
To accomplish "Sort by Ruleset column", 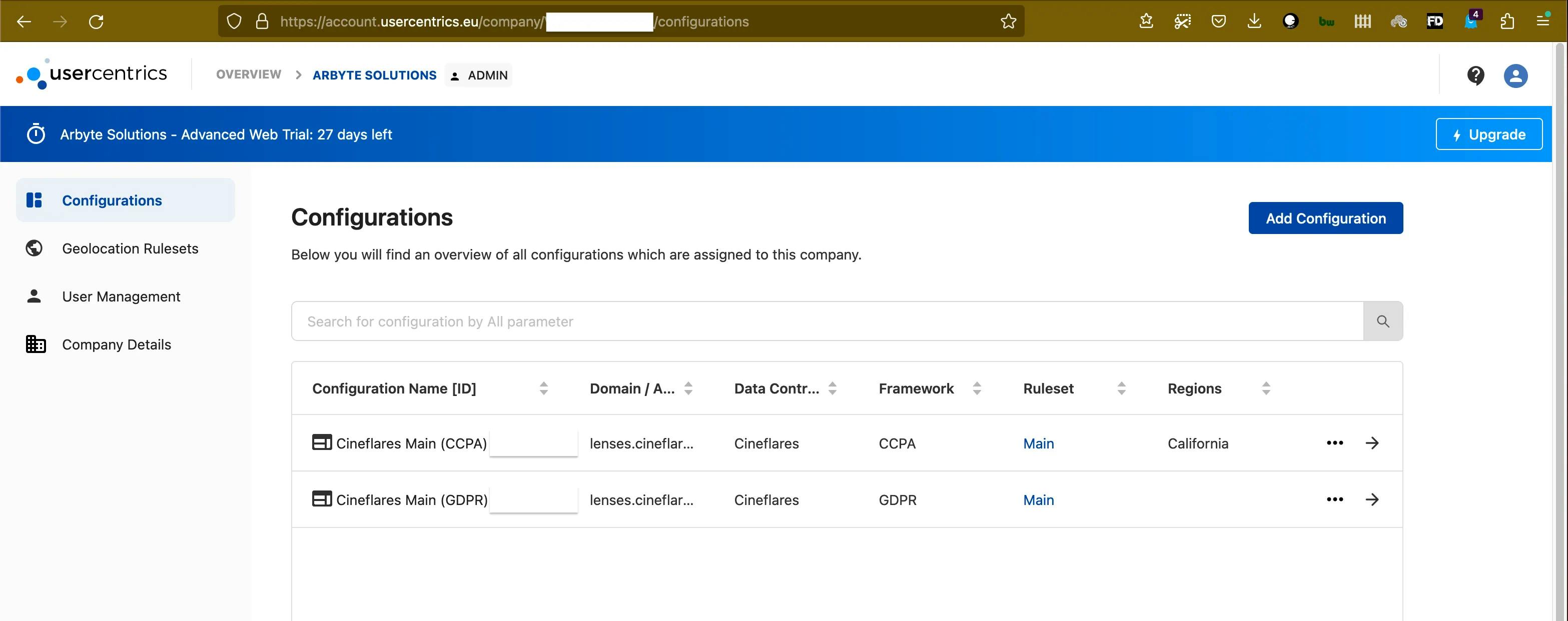I will (x=1121, y=388).
